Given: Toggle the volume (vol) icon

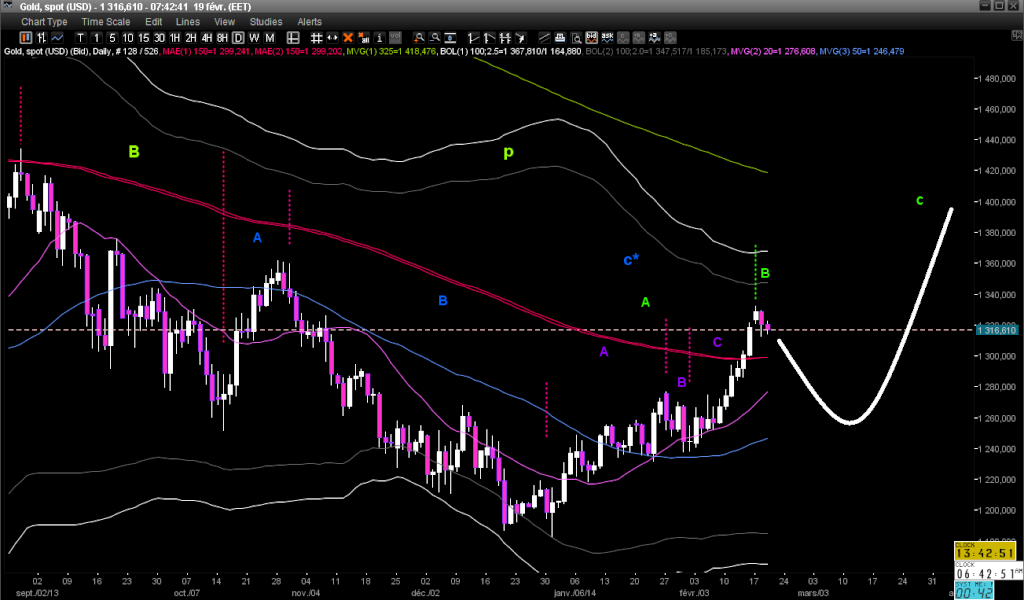Looking at the screenshot, I should point(395,38).
